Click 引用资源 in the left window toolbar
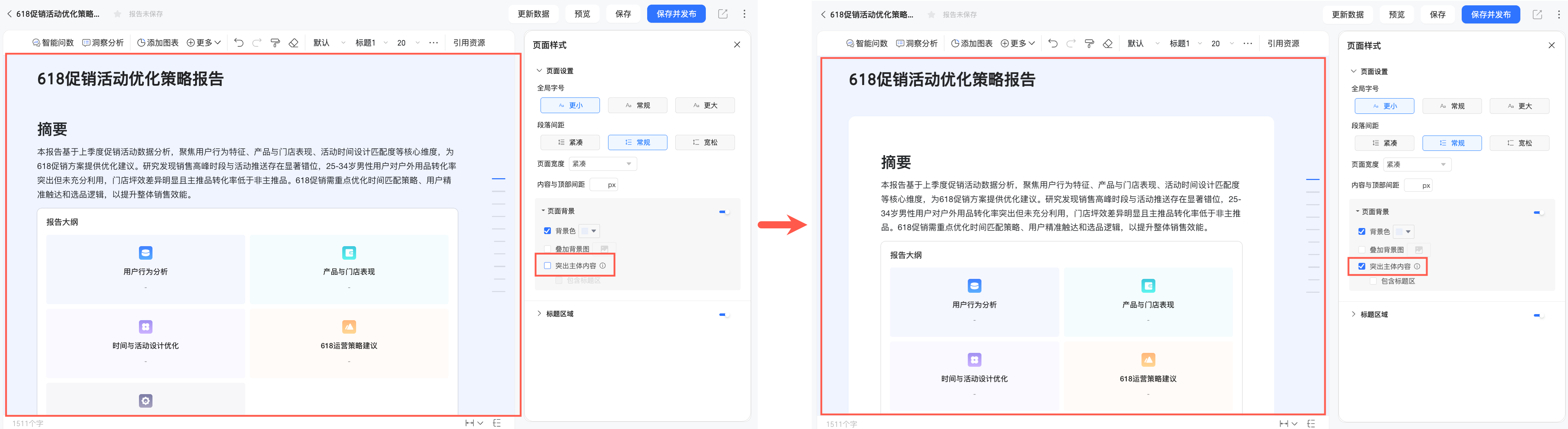The height and width of the screenshot is (429, 1568). [x=469, y=43]
